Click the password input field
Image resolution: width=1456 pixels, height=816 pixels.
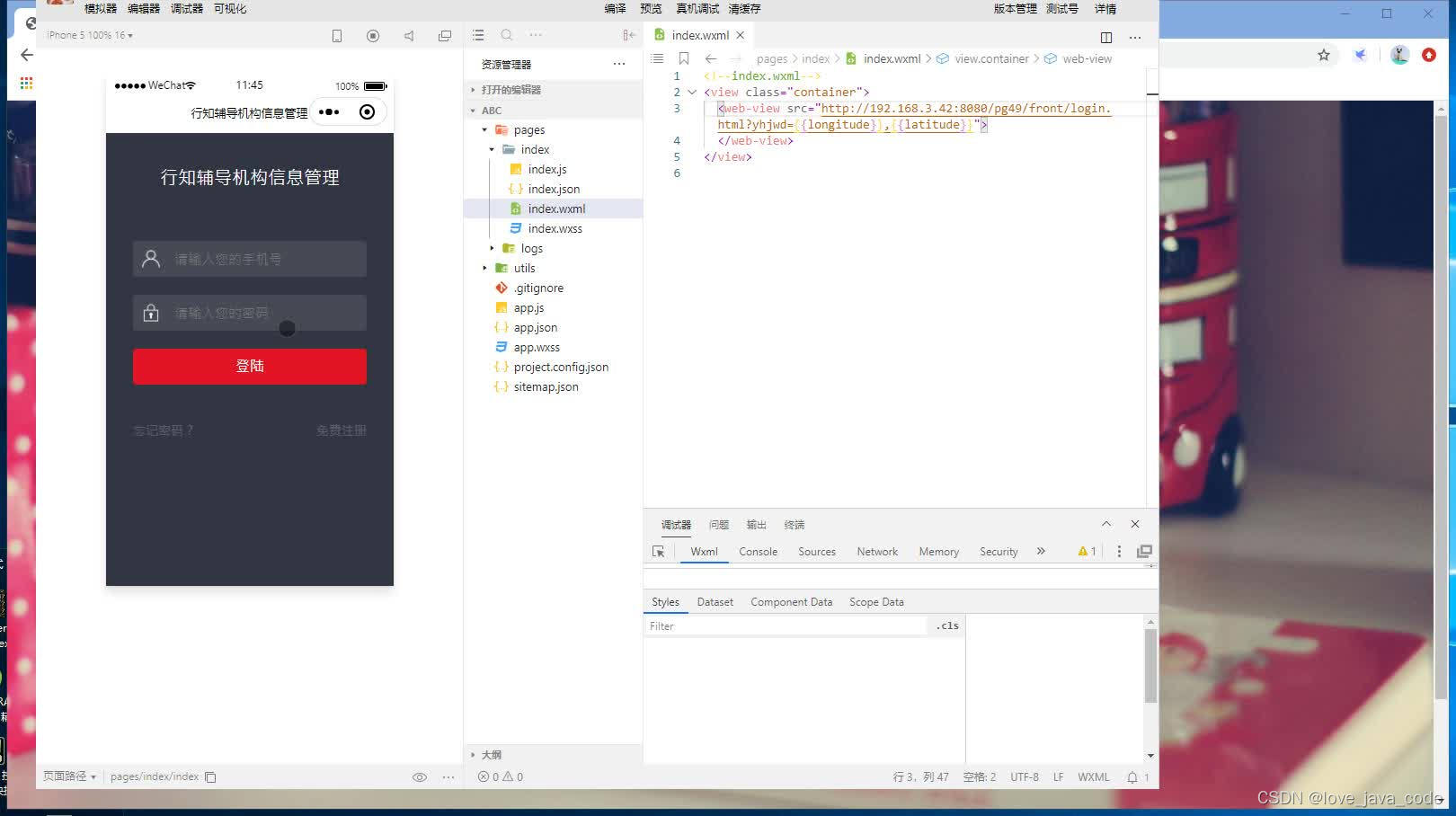250,313
